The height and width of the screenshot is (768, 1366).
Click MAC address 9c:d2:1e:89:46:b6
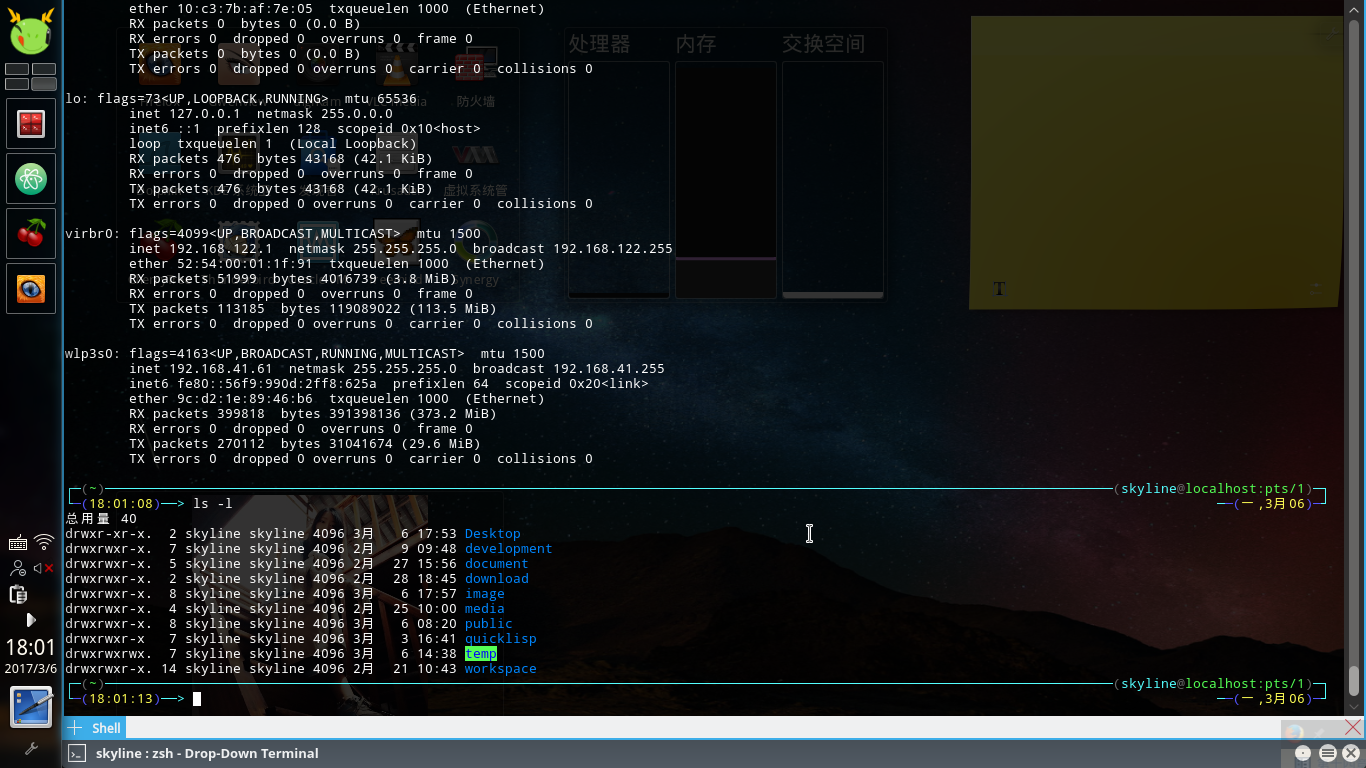click(245, 399)
